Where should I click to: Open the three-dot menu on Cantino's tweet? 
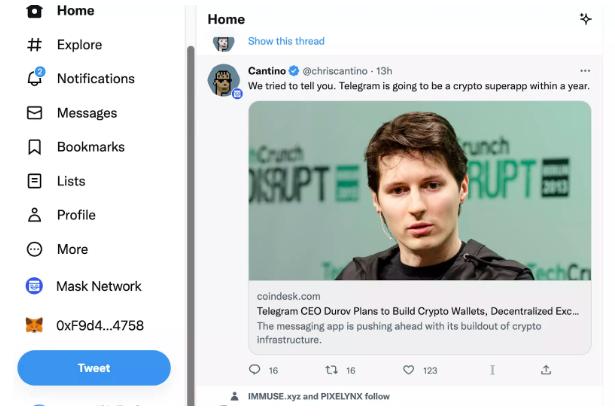coord(585,71)
